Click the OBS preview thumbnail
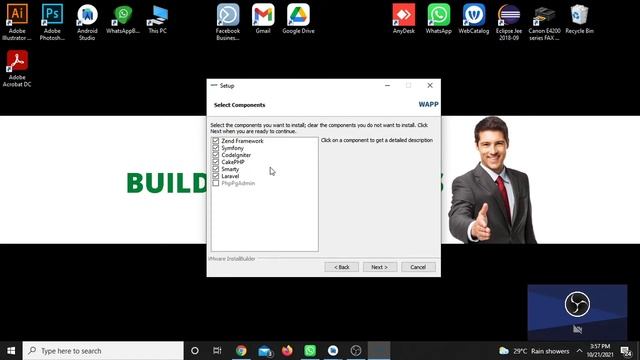640x360 pixels. 577,312
